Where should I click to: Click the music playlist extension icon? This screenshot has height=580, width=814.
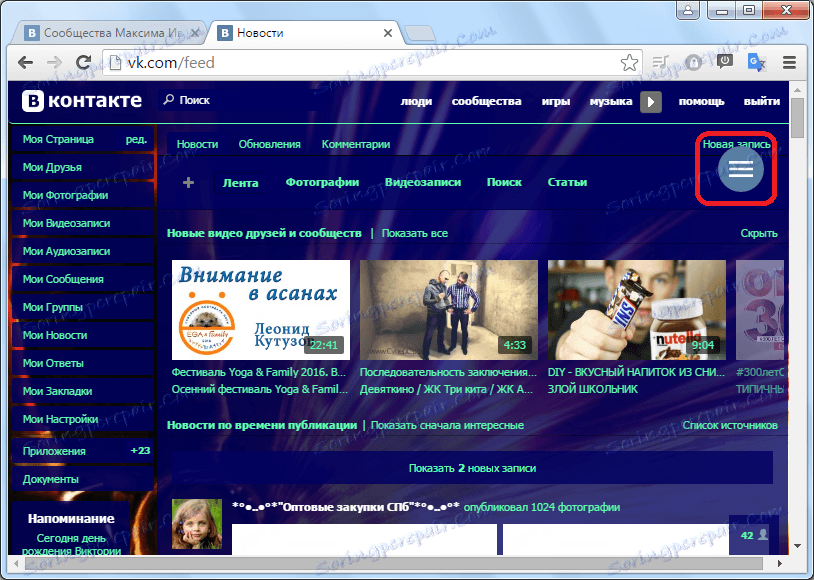[661, 63]
